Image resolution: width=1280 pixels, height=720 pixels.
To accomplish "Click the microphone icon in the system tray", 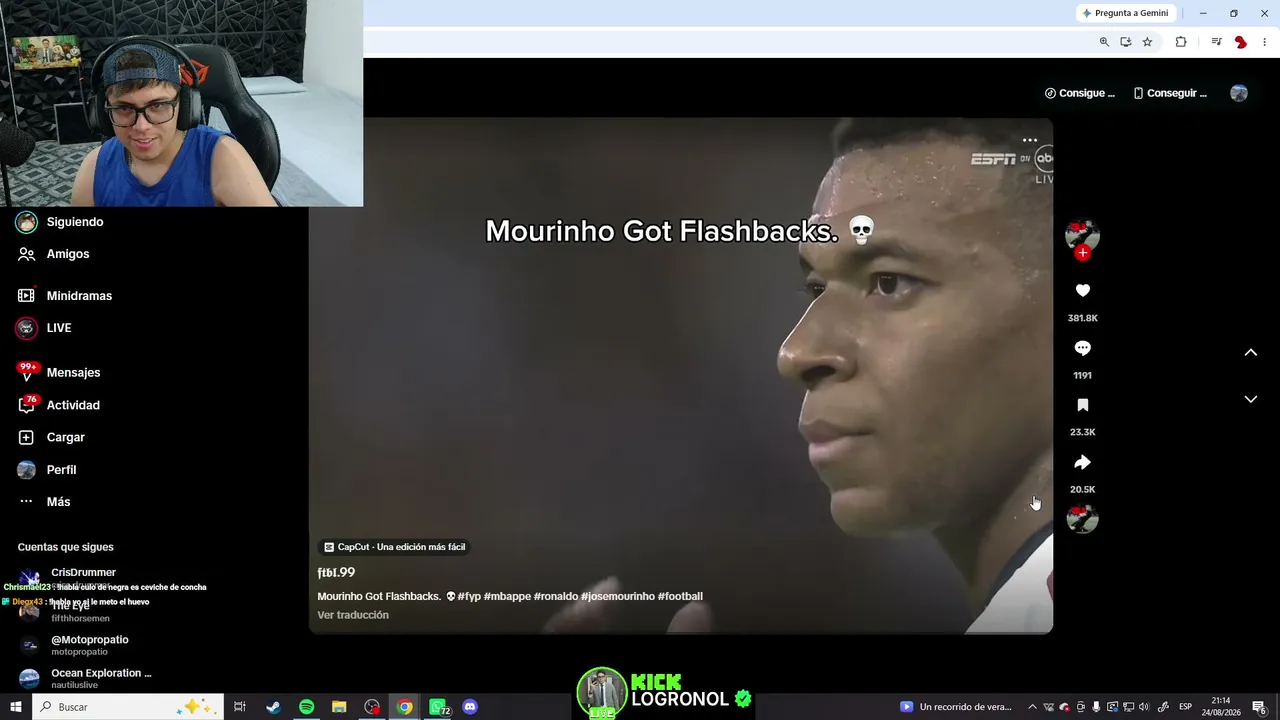I will (x=1096, y=707).
